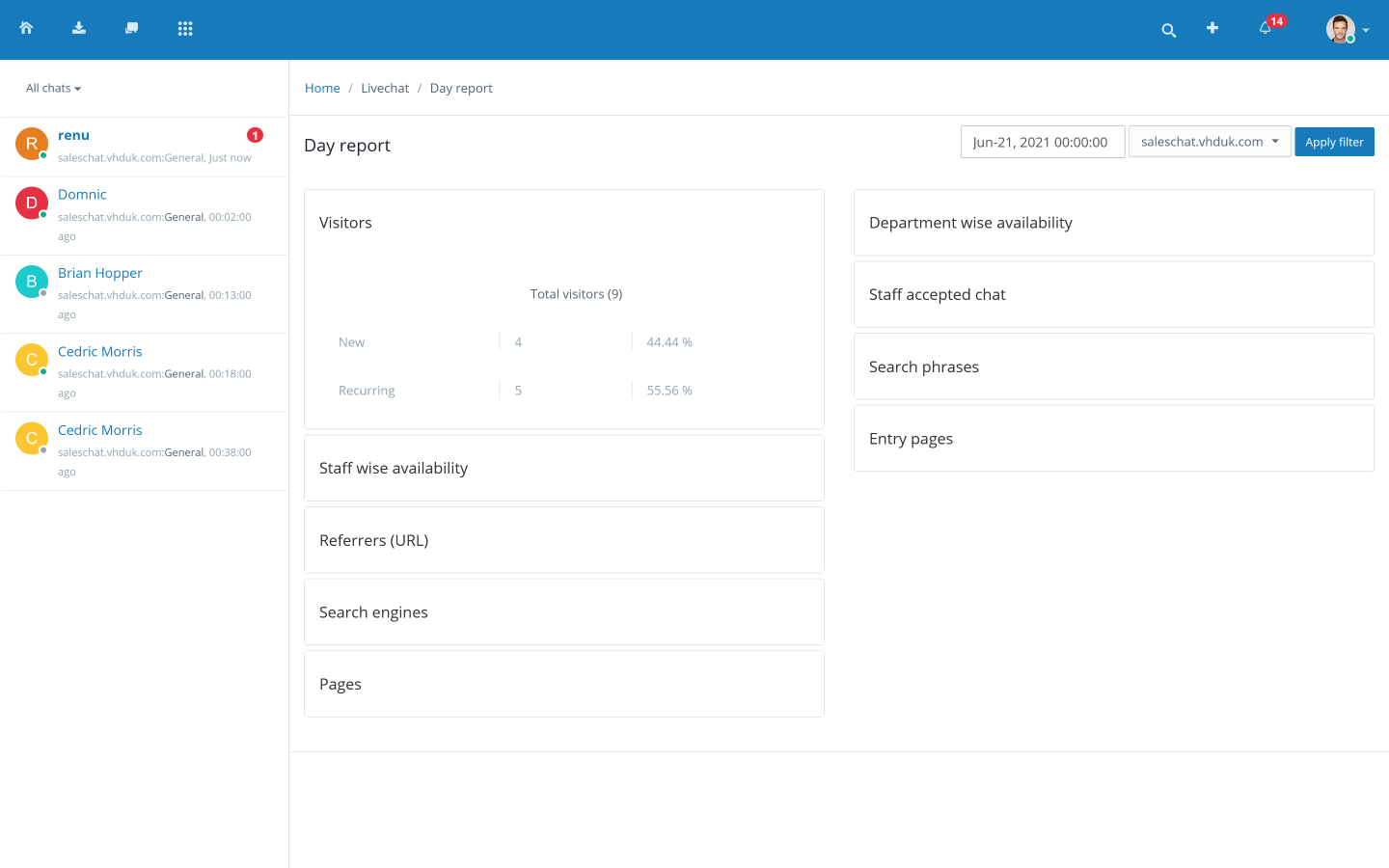Expand Department wise availability panel
Screen dimensions: 1389x868
coord(970,223)
